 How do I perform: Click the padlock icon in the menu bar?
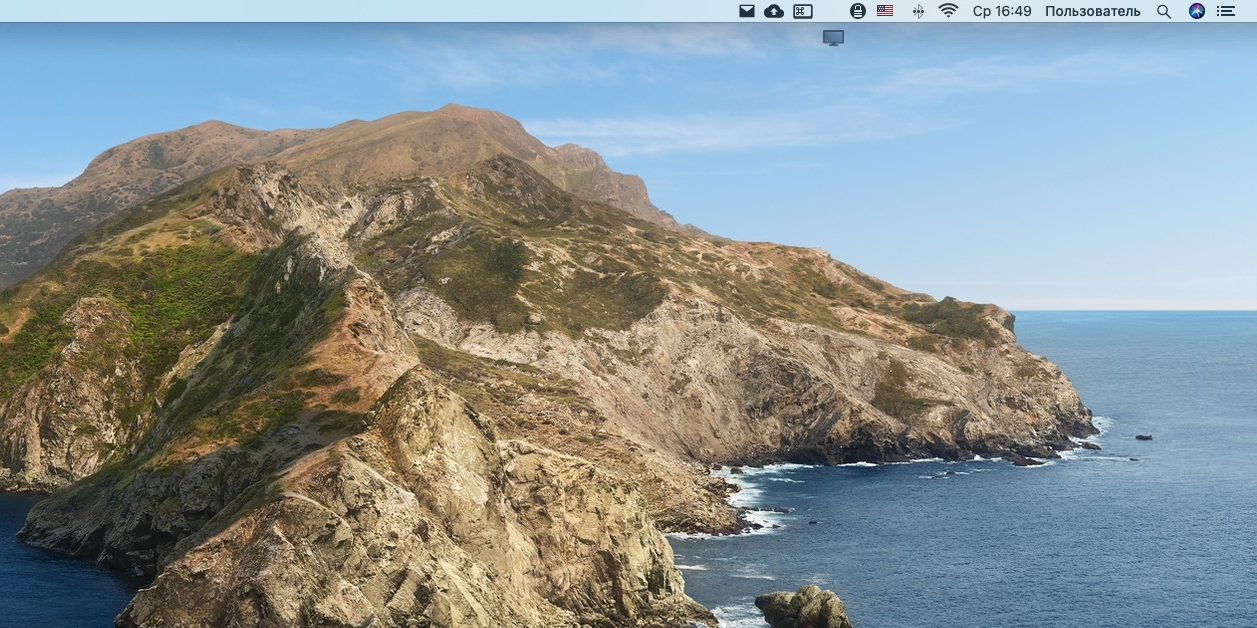[858, 11]
